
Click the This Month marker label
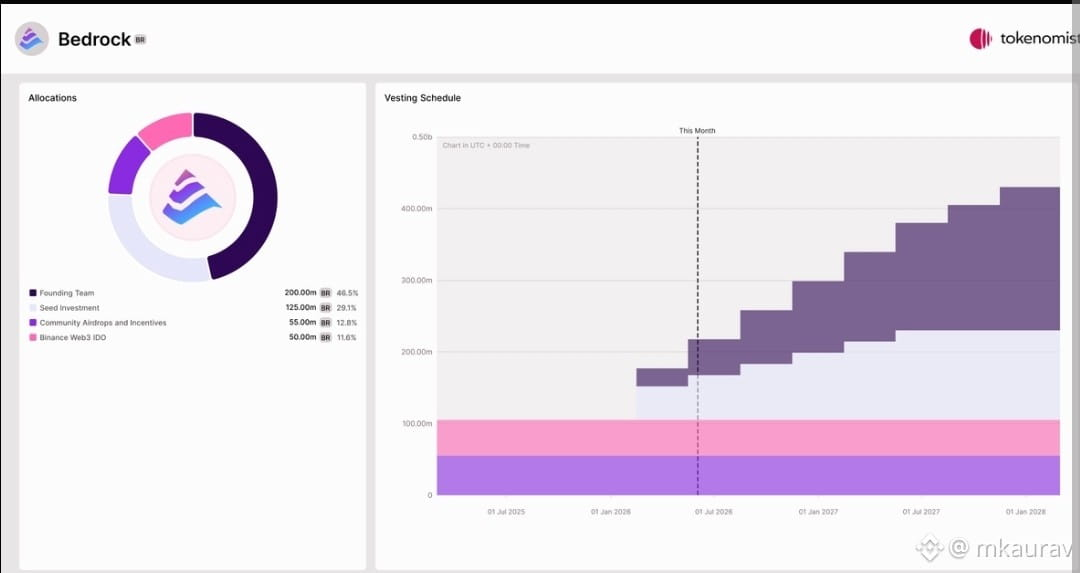pos(697,130)
